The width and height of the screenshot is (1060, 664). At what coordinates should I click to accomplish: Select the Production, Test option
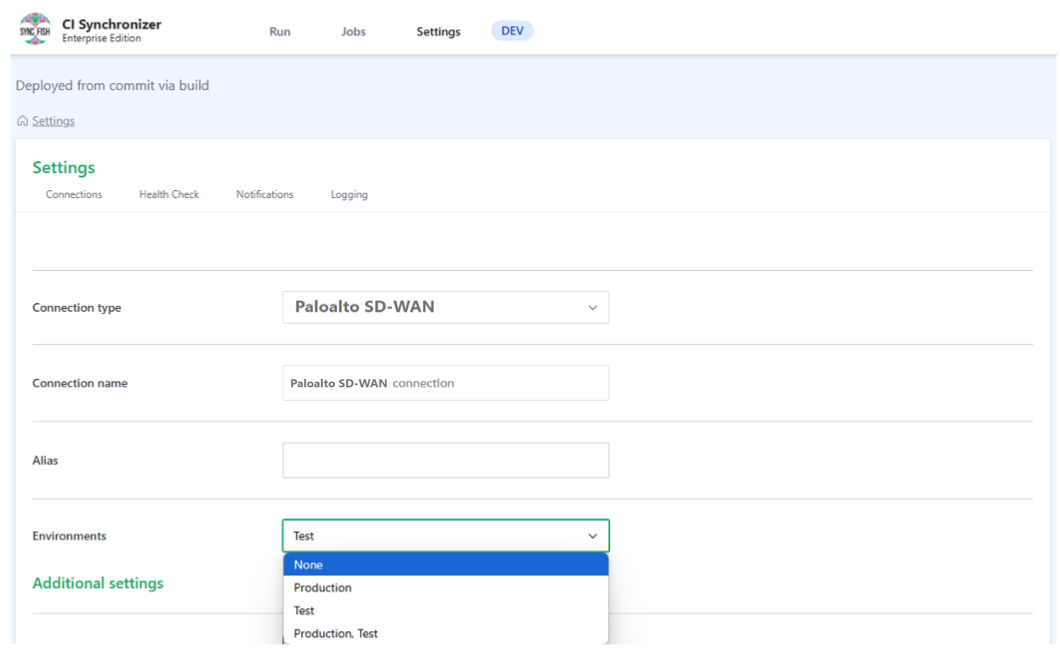pyautogui.click(x=445, y=634)
